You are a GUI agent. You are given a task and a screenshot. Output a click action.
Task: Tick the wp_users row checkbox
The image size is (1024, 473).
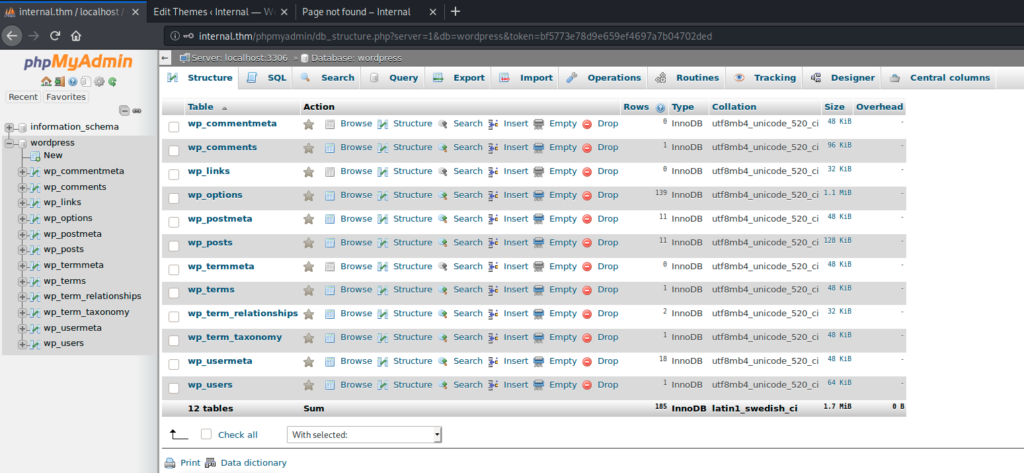174,388
